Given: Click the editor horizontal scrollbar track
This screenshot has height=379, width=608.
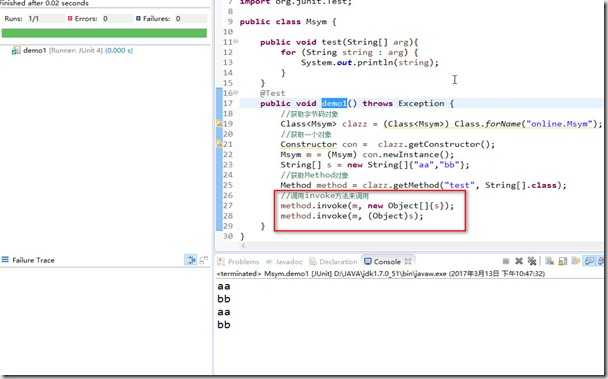Looking at the screenshot, I should coord(423,245).
